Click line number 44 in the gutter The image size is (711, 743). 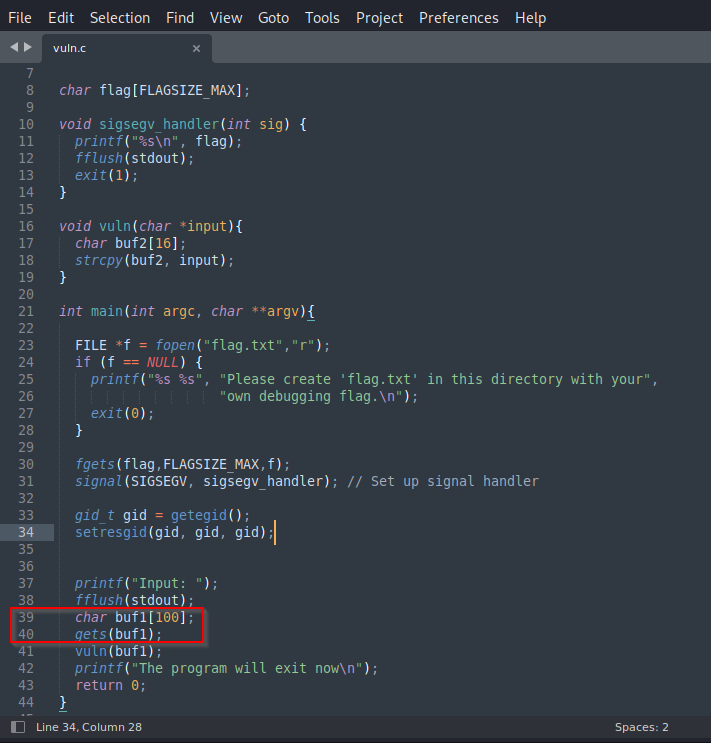tap(26, 702)
